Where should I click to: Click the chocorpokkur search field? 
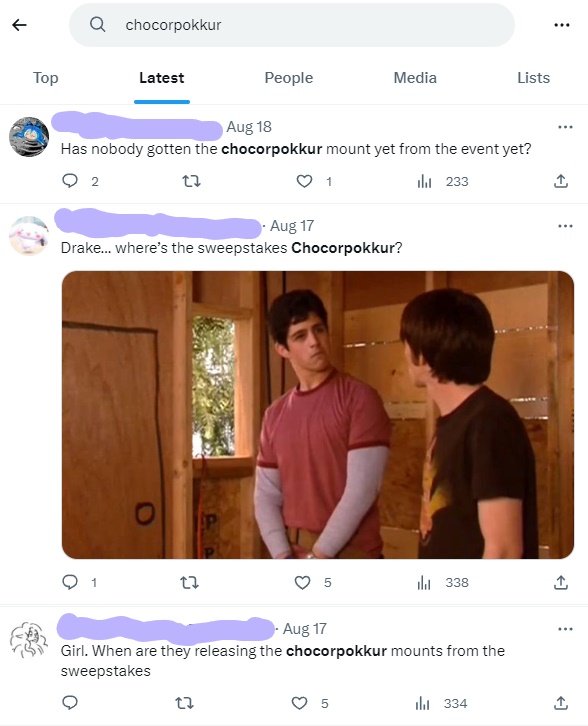pyautogui.click(x=292, y=25)
